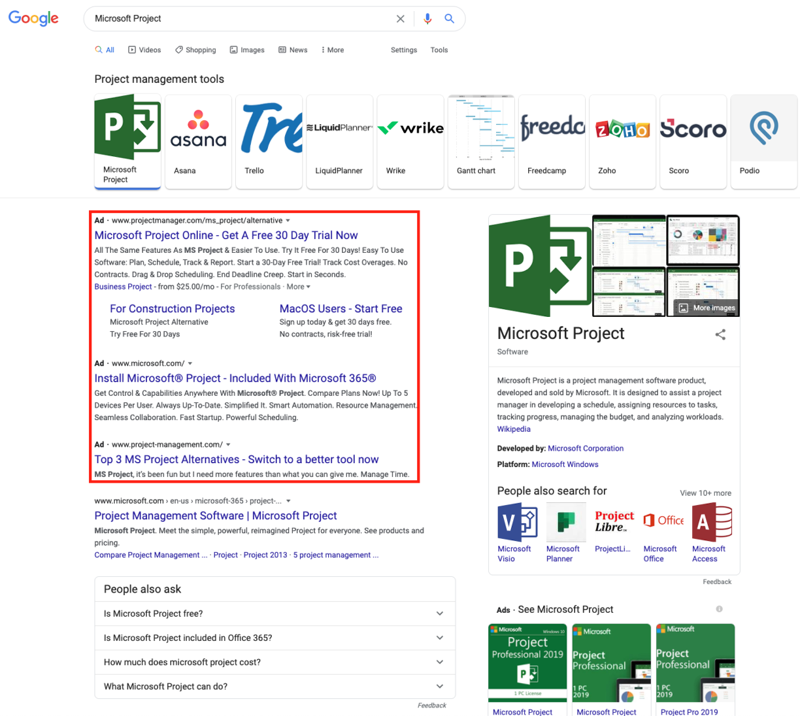Click the large Microsoft Project logo image
Screen dimensions: 800x716
[x=540, y=266]
